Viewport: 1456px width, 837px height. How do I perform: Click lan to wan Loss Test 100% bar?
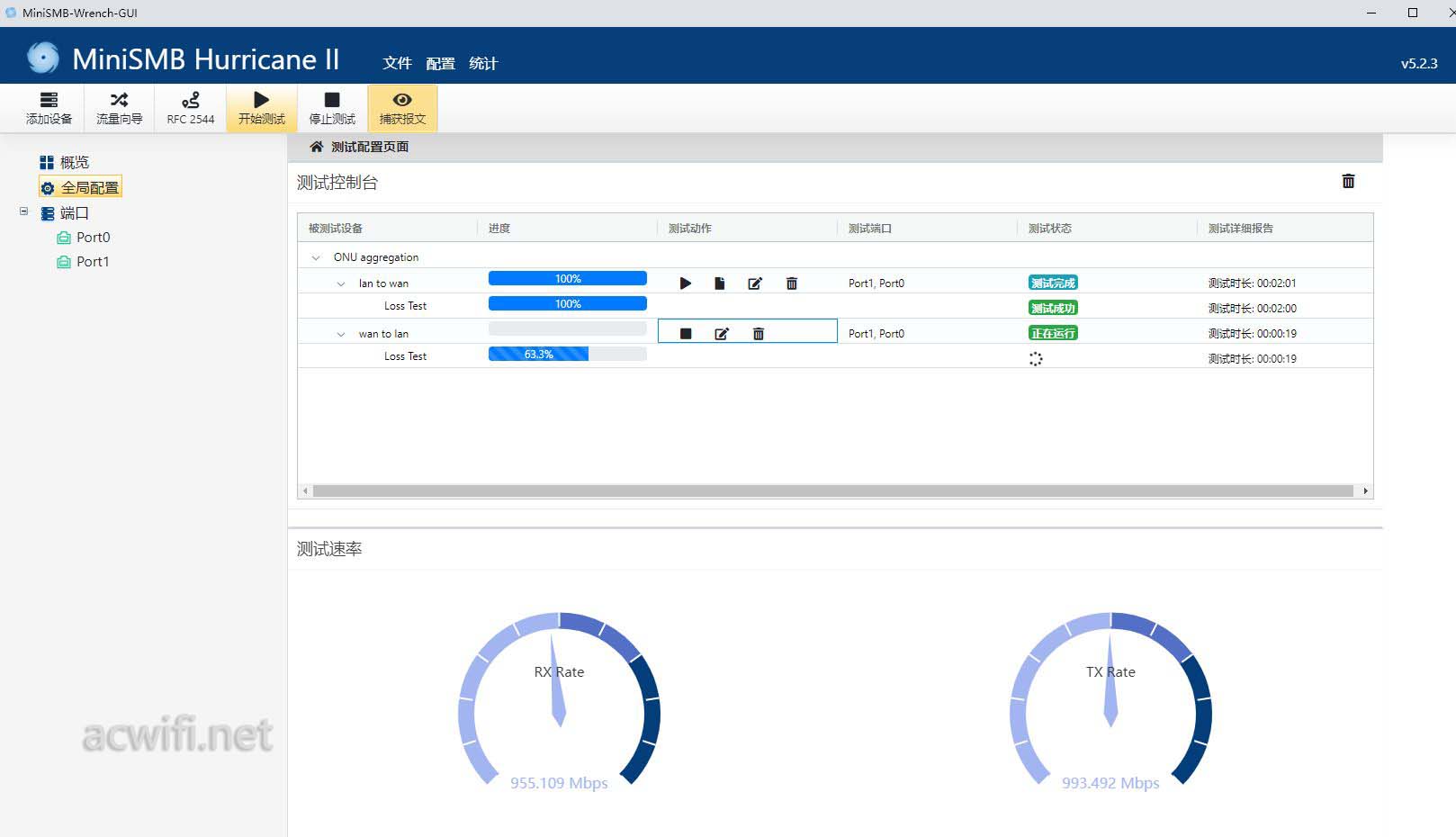pos(568,304)
